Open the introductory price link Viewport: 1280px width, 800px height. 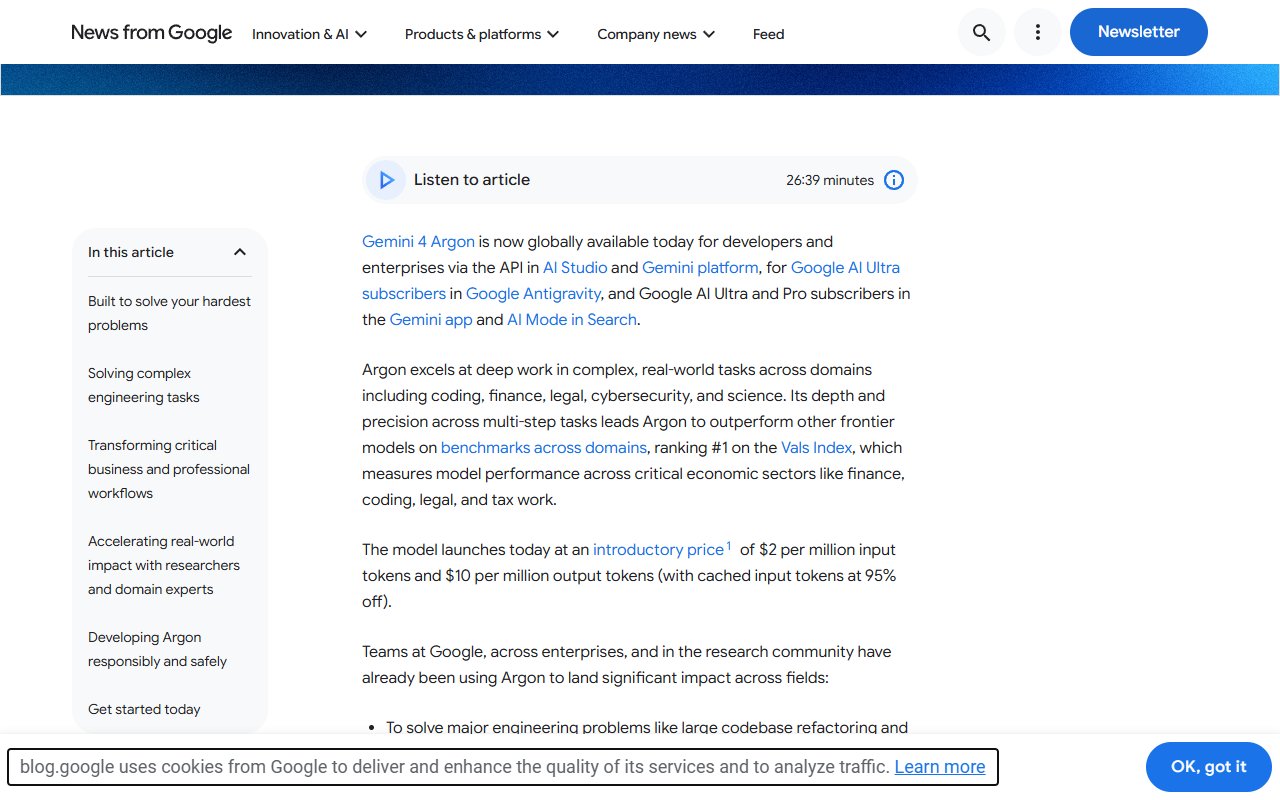658,549
